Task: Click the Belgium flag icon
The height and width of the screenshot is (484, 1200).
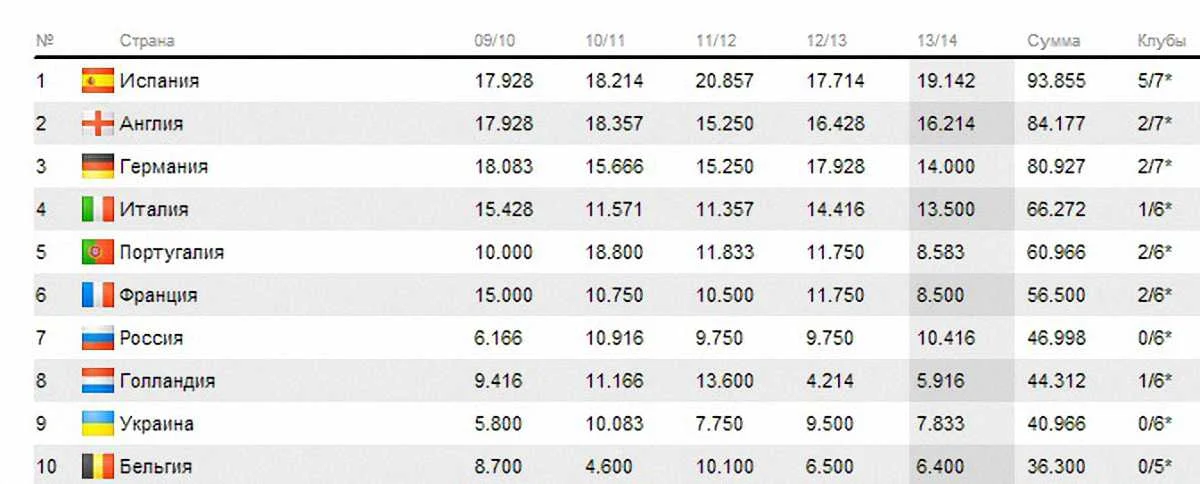Action: (98, 466)
